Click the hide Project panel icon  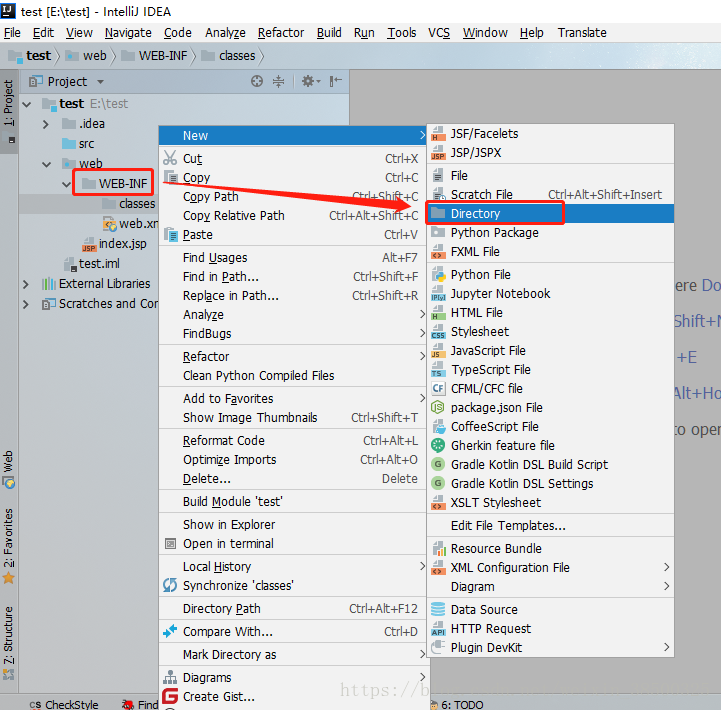pos(336,81)
